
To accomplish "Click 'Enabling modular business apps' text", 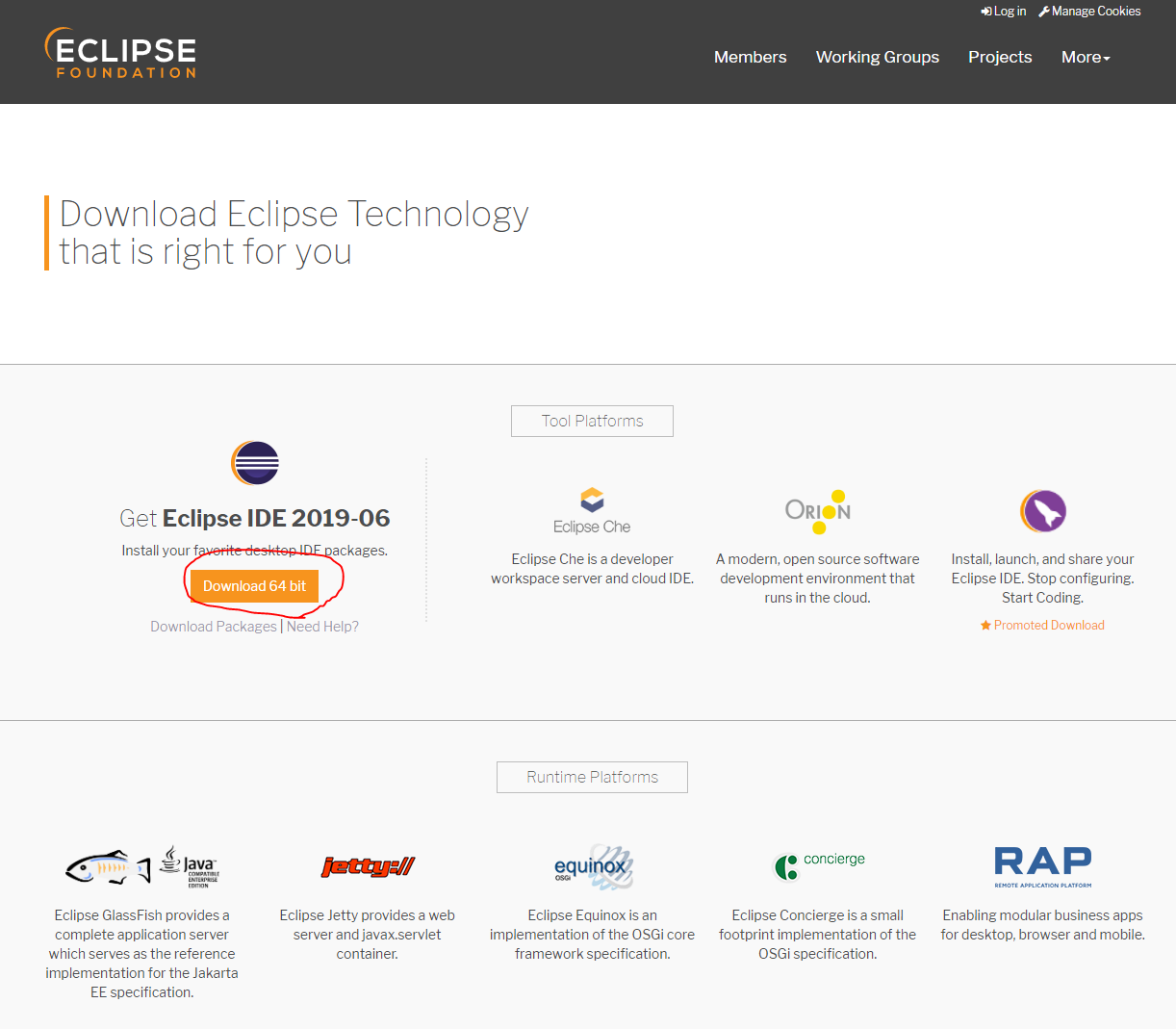I will click(1043, 925).
